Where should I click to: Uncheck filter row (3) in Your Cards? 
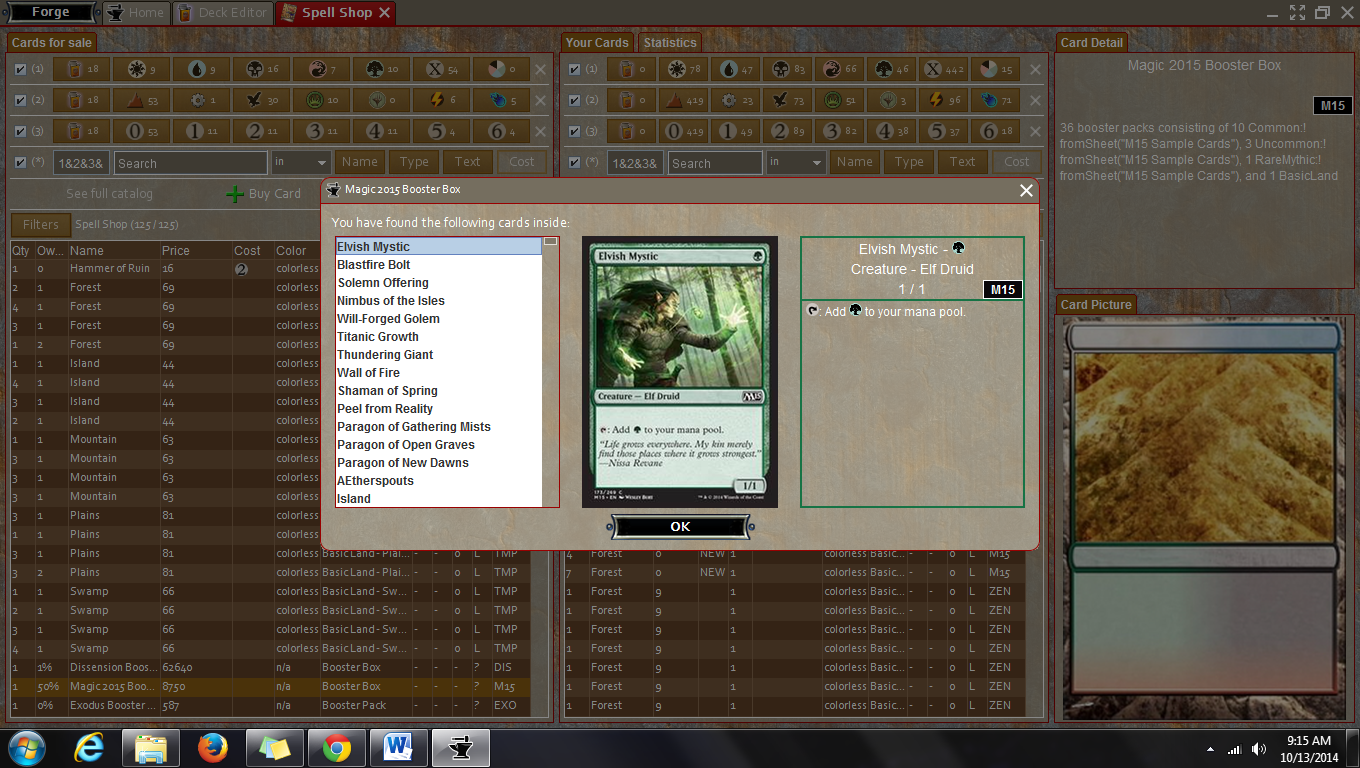(x=574, y=131)
